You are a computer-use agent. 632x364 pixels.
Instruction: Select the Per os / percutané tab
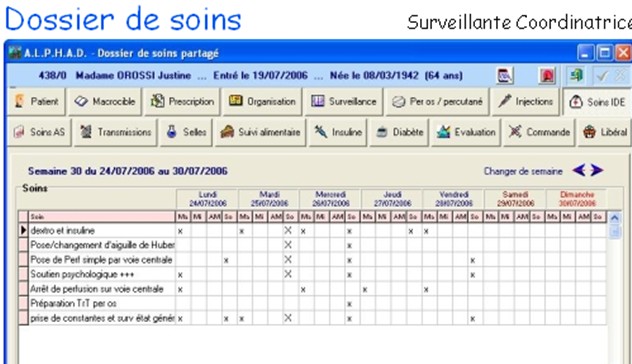pos(437,102)
